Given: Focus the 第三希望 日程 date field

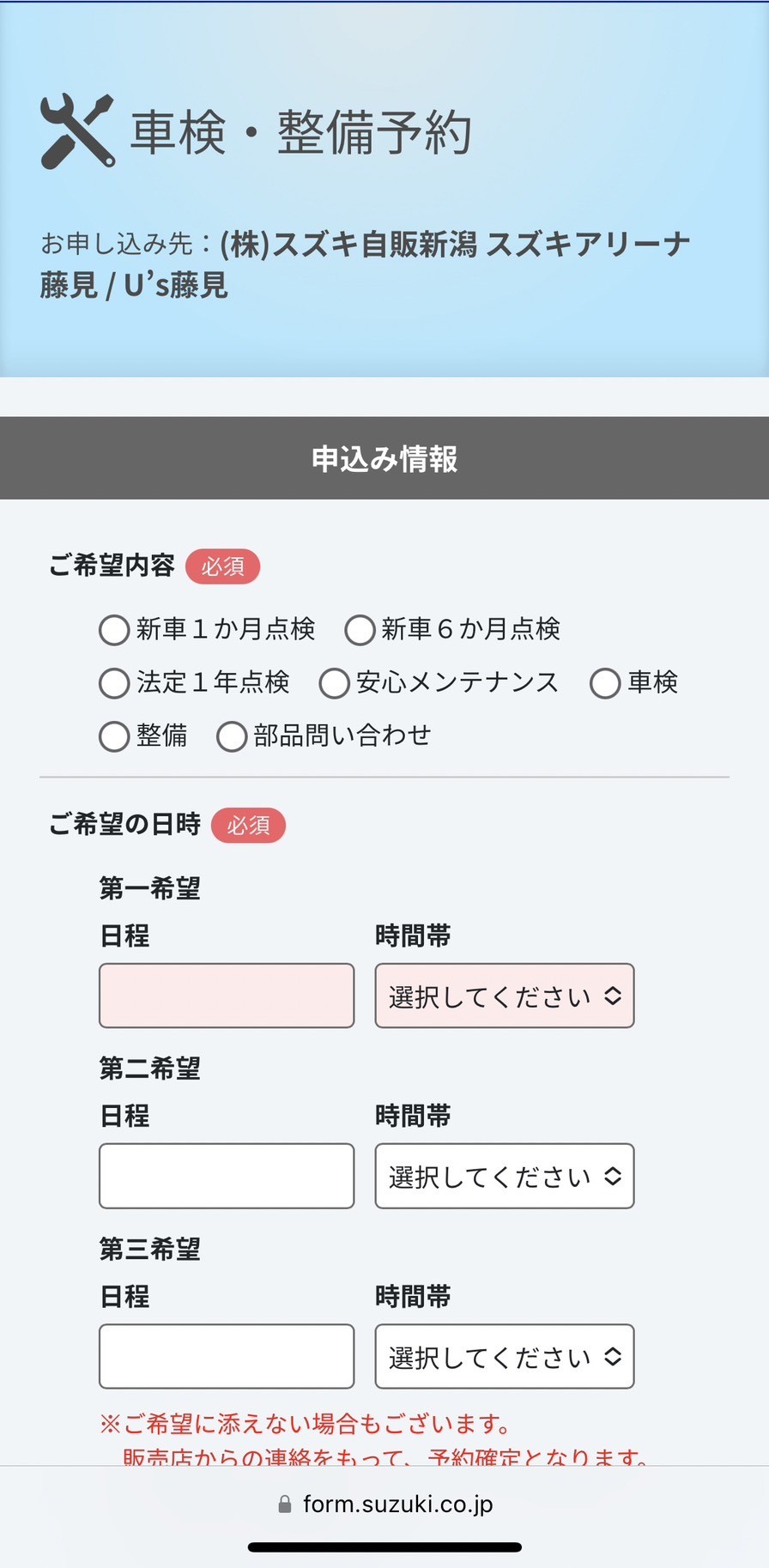Looking at the screenshot, I should 227,1356.
